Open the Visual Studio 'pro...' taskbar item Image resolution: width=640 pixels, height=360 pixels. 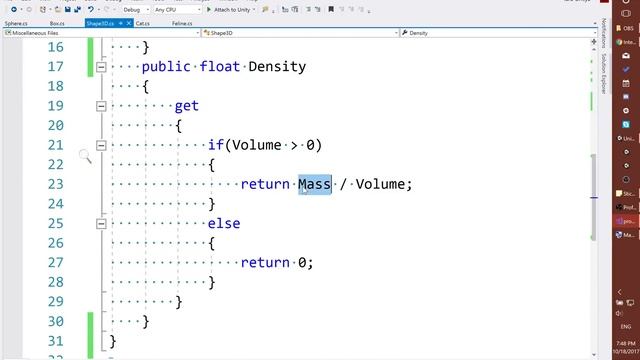pos(626,221)
